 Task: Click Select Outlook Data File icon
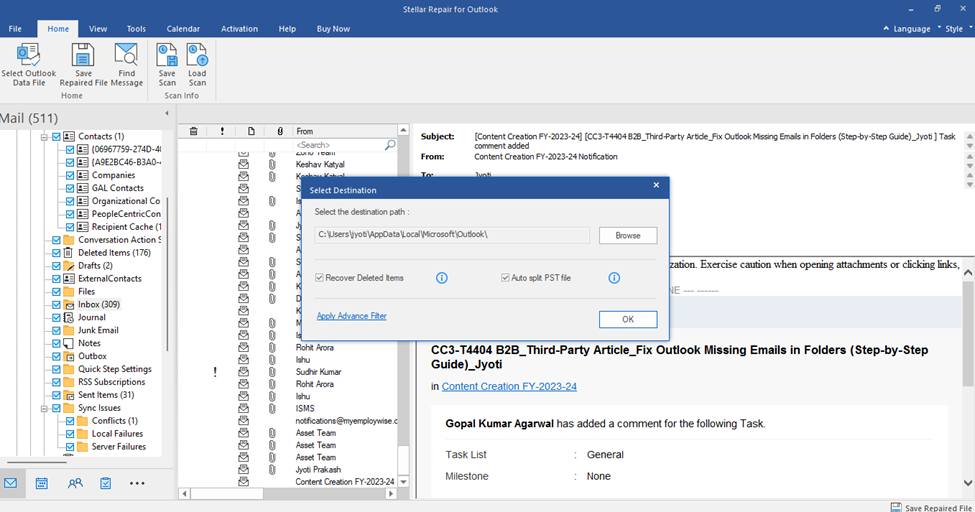click(28, 56)
